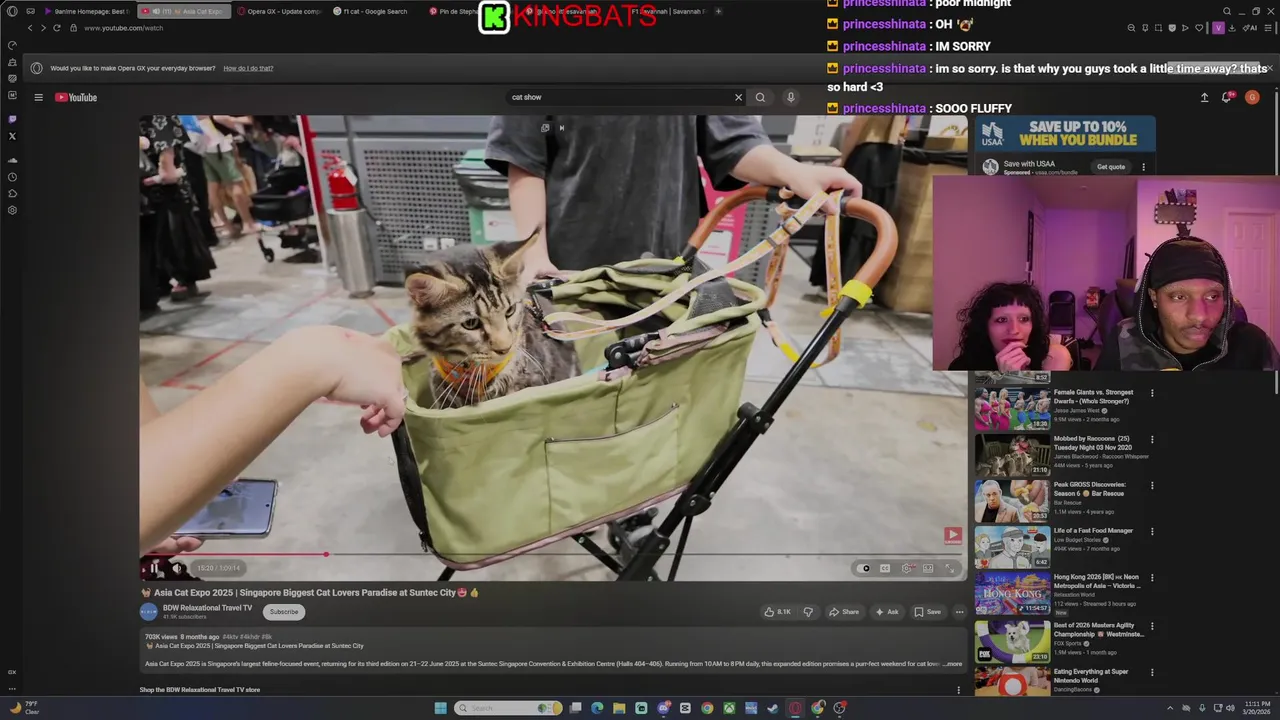Switch player to theater mode
Viewport: 1280px width, 720px height.
928,568
